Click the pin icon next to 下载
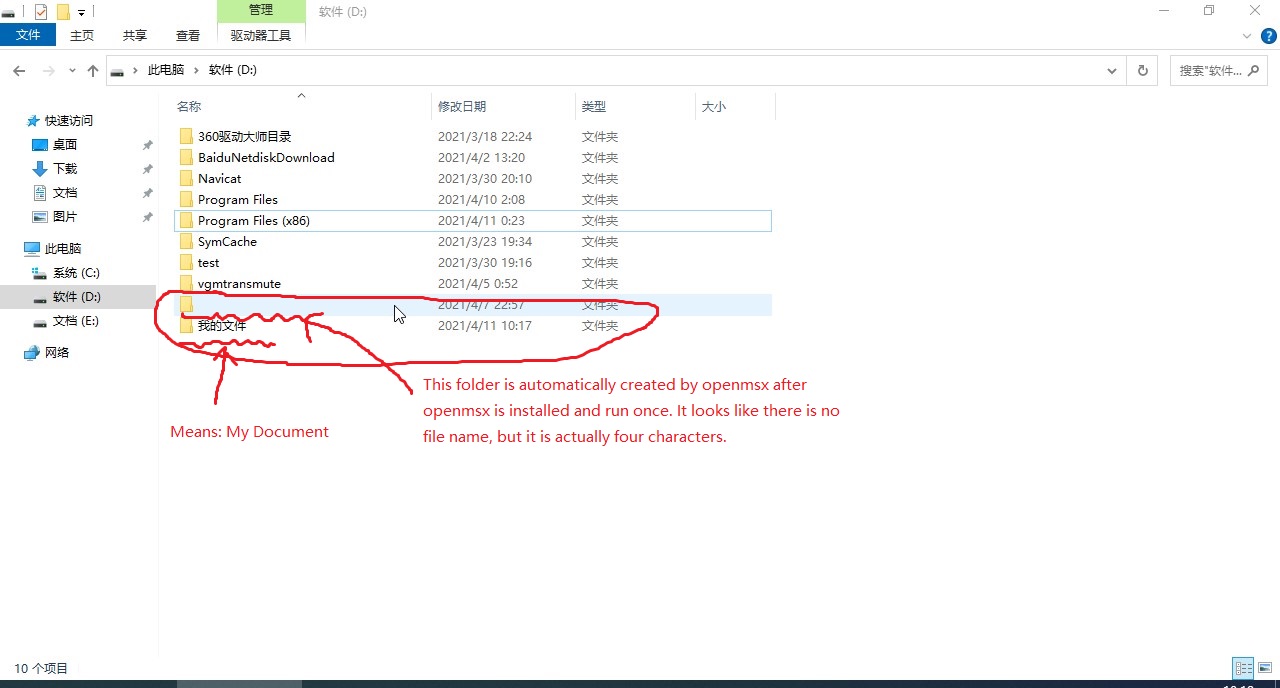This screenshot has width=1280, height=688. 147,169
